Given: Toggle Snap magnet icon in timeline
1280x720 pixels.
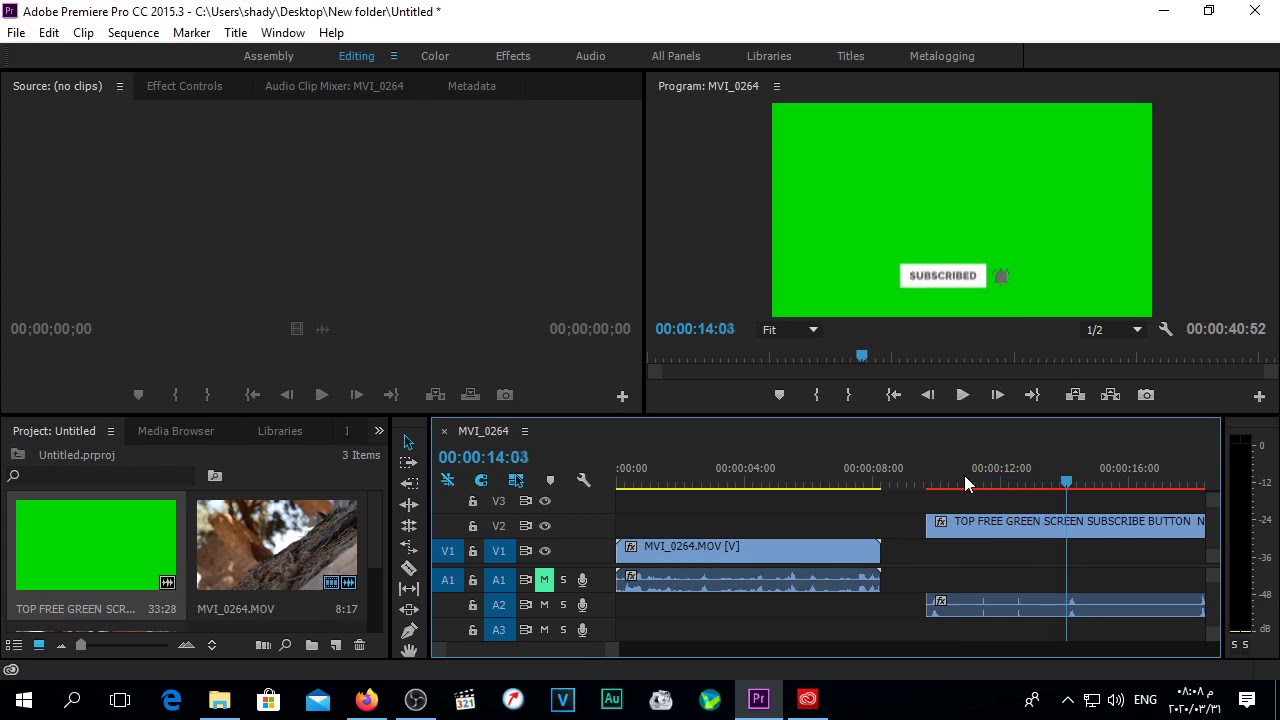Looking at the screenshot, I should pyautogui.click(x=481, y=481).
